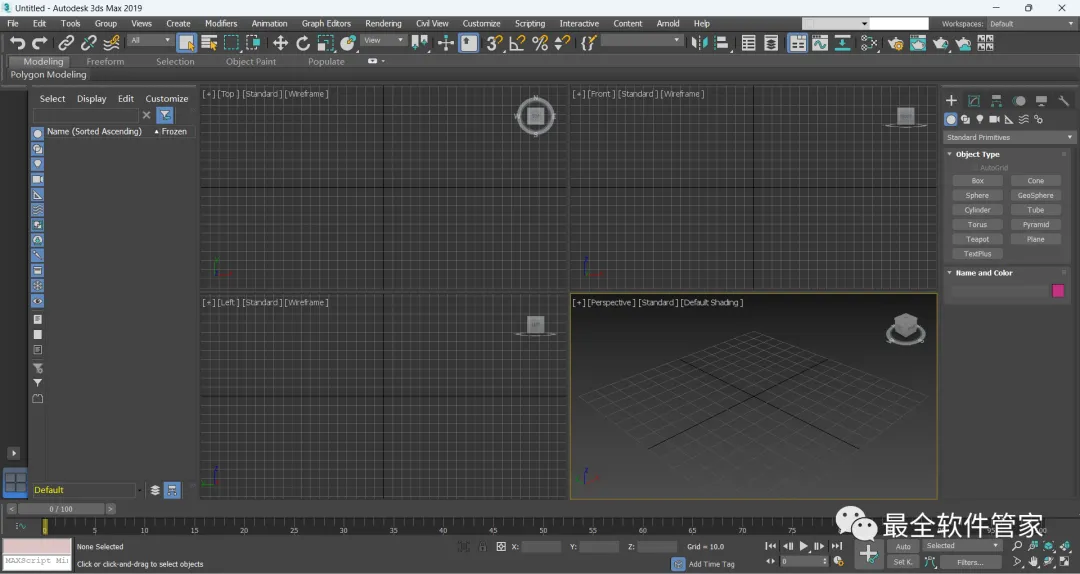Toggle Angle Snap in the toolbar
This screenshot has height=574, width=1080.
click(517, 43)
